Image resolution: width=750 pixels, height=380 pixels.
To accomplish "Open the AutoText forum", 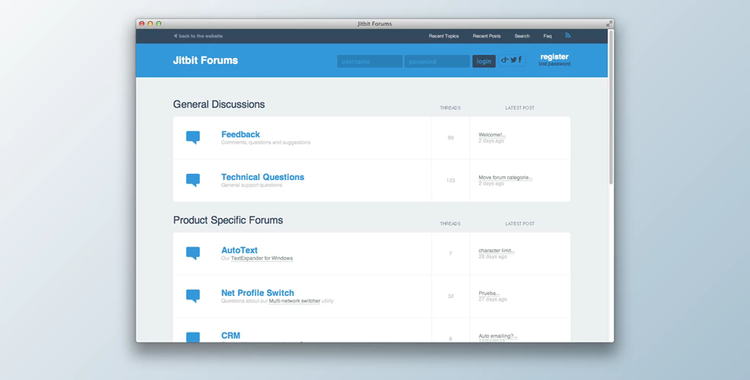I will [x=239, y=250].
